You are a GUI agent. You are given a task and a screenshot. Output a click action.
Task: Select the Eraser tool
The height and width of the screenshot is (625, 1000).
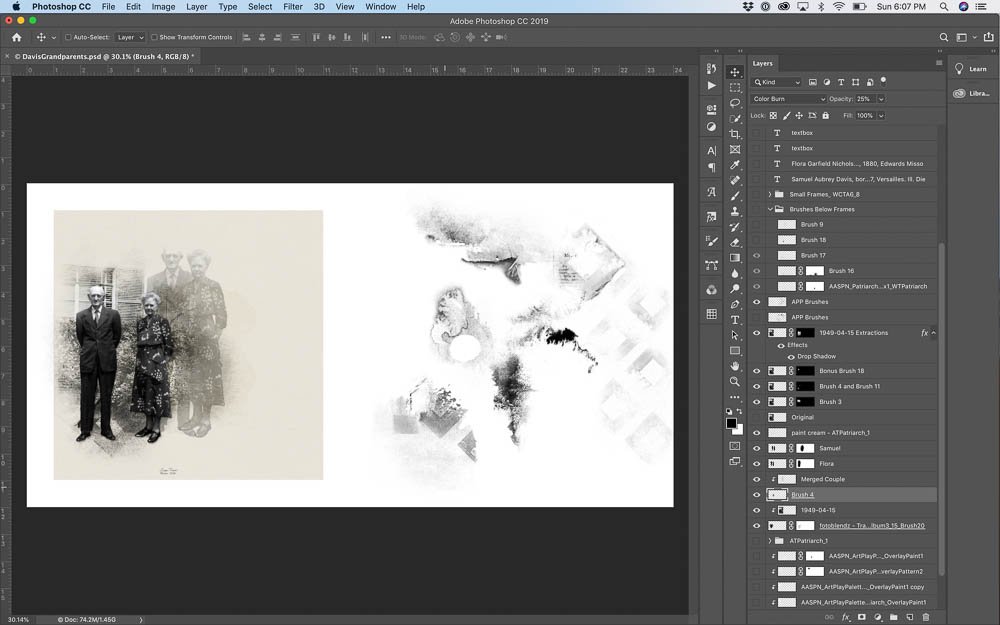735,242
